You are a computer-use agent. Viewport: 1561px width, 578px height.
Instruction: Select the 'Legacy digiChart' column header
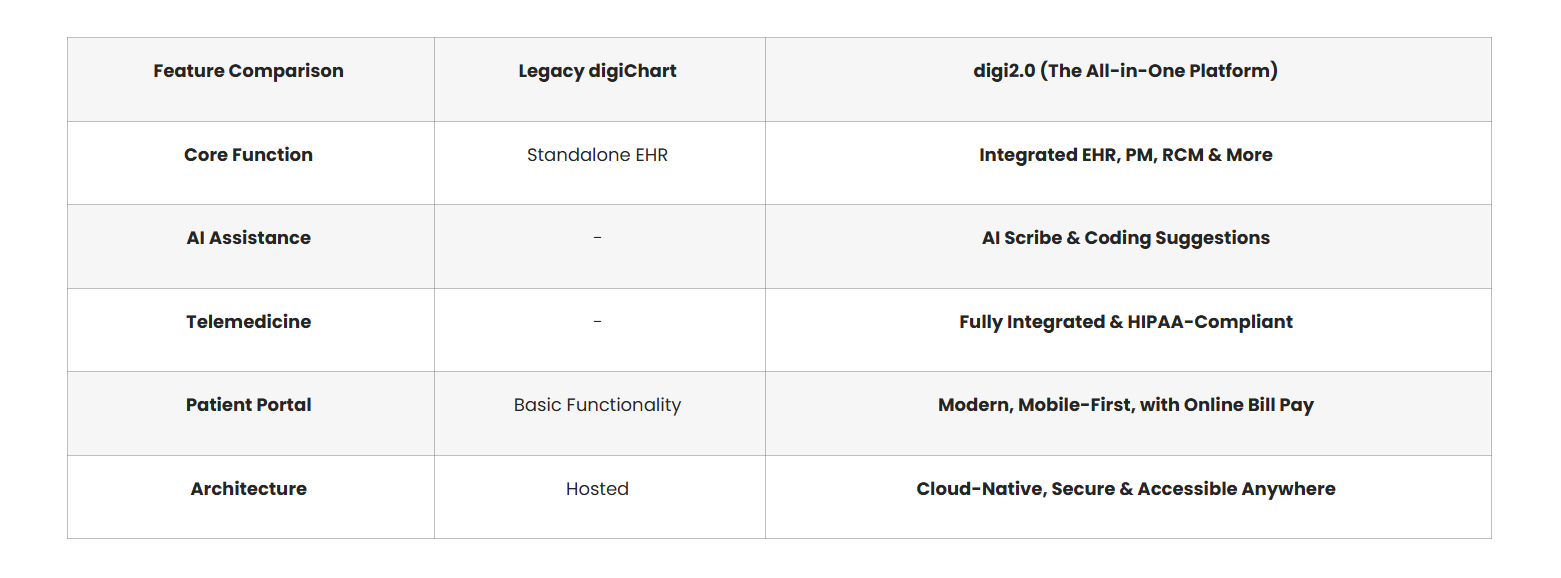pyautogui.click(x=597, y=71)
